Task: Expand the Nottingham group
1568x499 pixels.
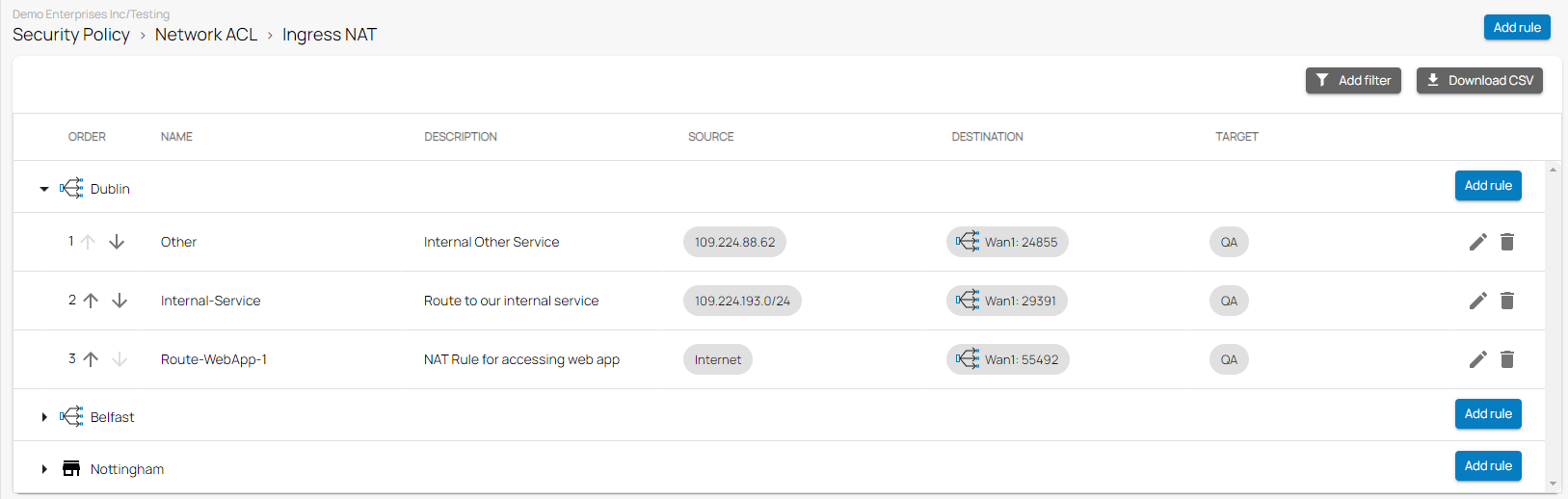Action: coord(44,469)
